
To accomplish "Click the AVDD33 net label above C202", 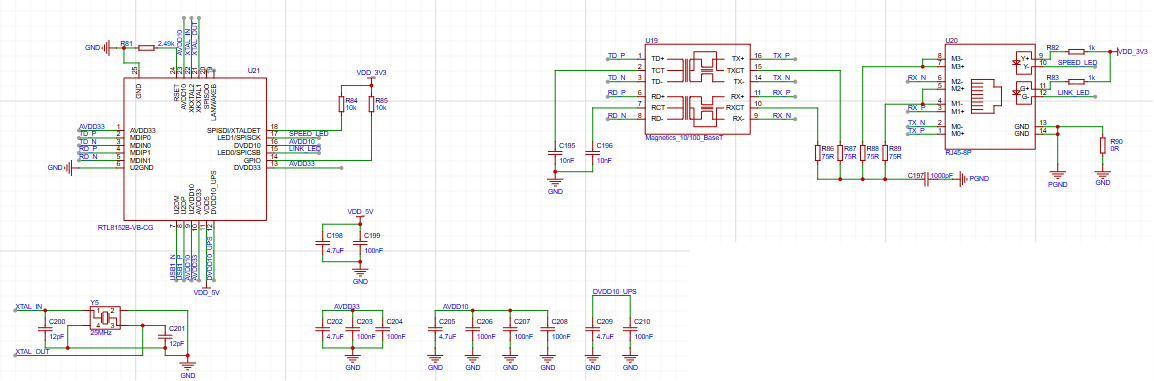I will pyautogui.click(x=347, y=306).
